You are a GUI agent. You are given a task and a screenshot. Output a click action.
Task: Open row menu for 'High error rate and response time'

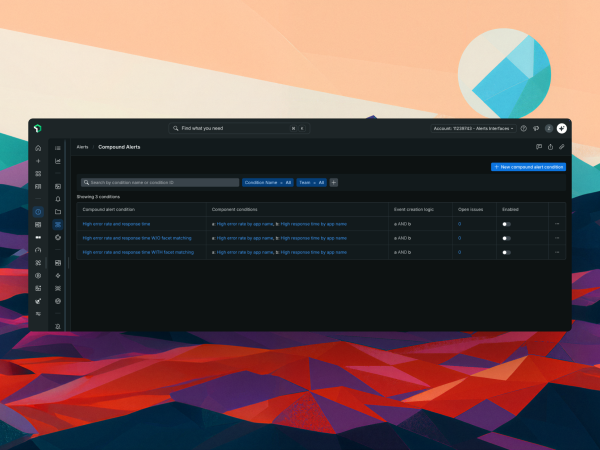pos(557,224)
